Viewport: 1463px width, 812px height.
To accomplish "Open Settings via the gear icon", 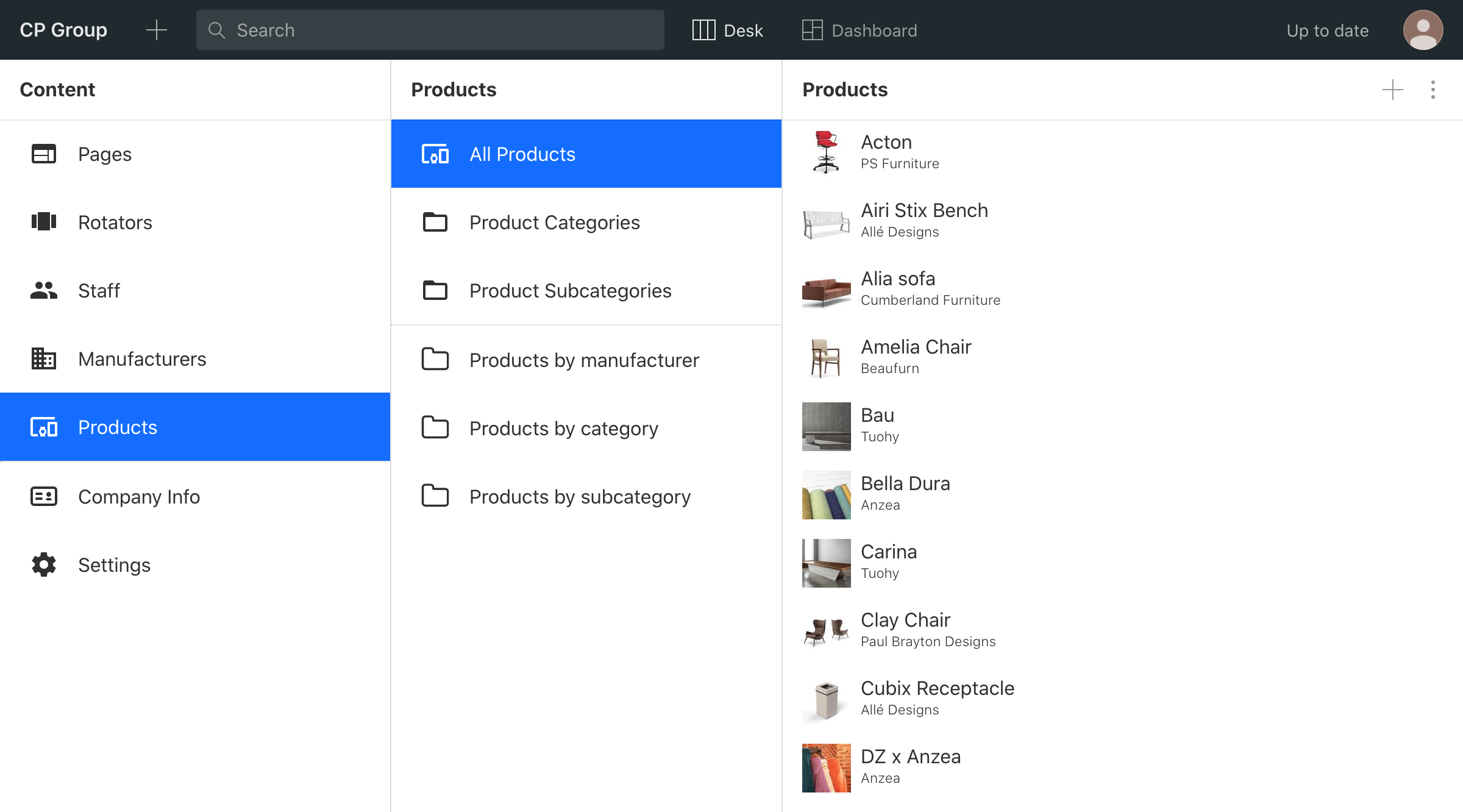I will (x=44, y=564).
